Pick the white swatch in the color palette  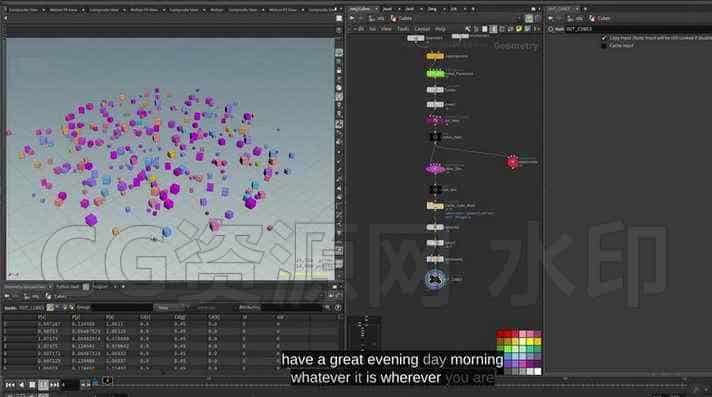pyautogui.click(x=538, y=371)
